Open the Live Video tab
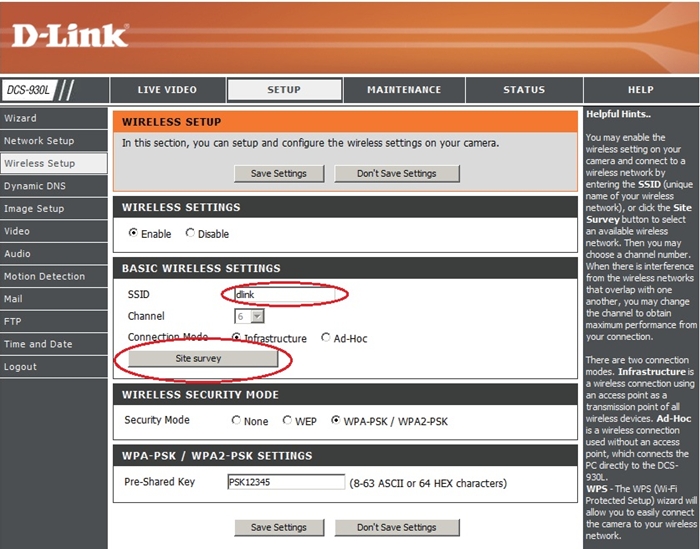 pos(167,90)
